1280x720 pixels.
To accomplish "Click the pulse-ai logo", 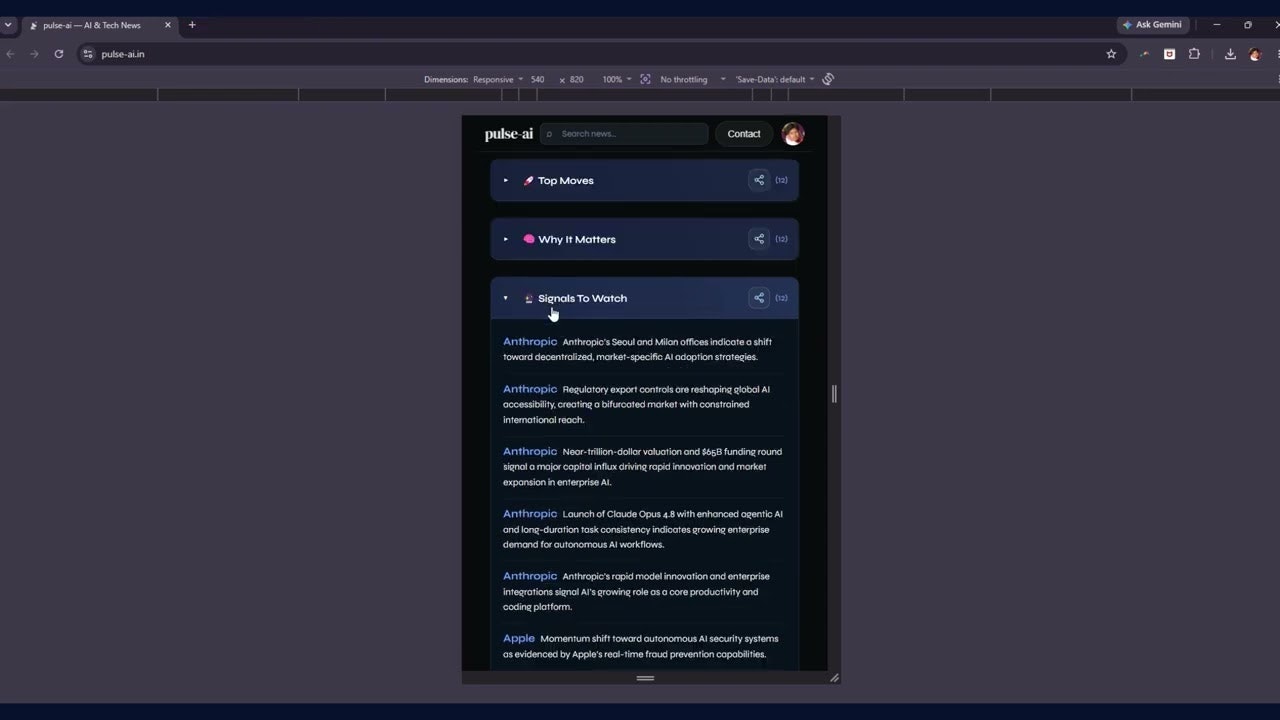I will tap(509, 134).
